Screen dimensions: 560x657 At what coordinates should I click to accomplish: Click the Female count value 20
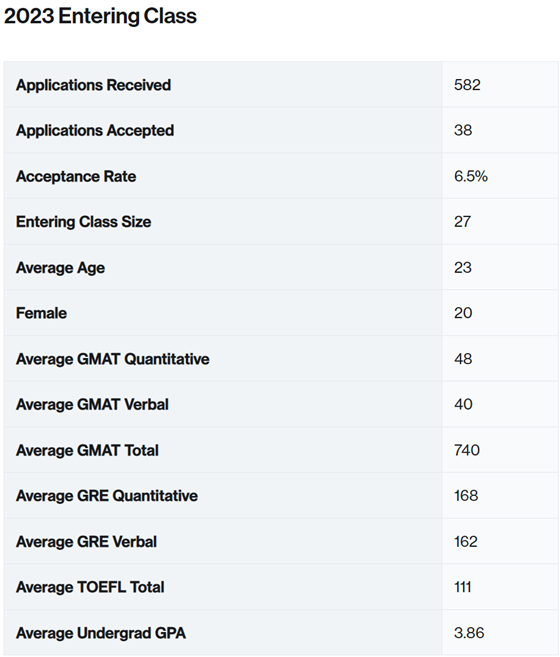(463, 313)
